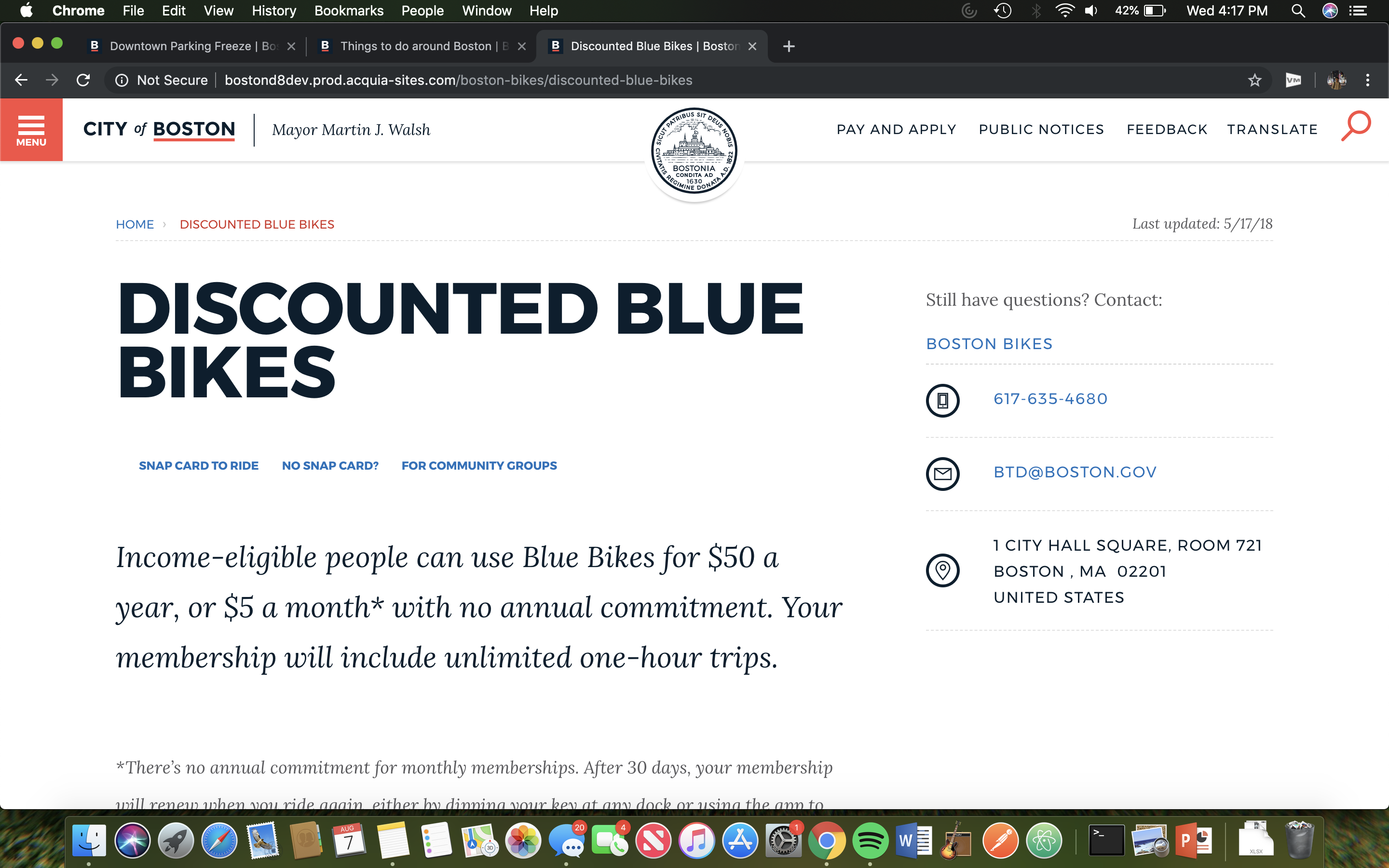Click the BOSTON BIKES contact link
The height and width of the screenshot is (868, 1389).
[989, 344]
